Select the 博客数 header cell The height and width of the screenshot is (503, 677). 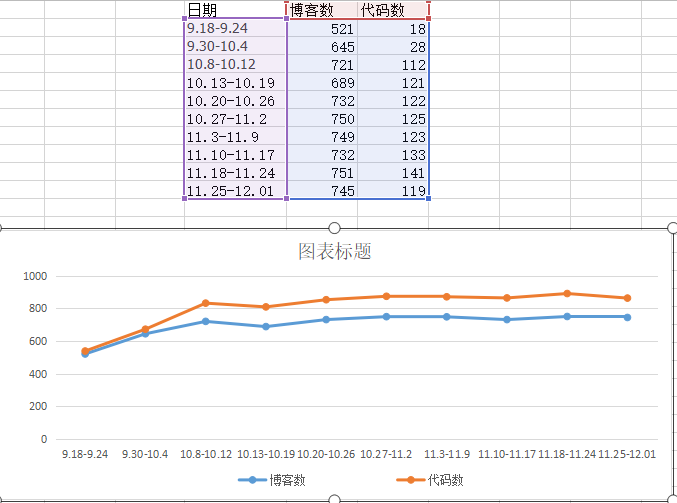tap(322, 9)
